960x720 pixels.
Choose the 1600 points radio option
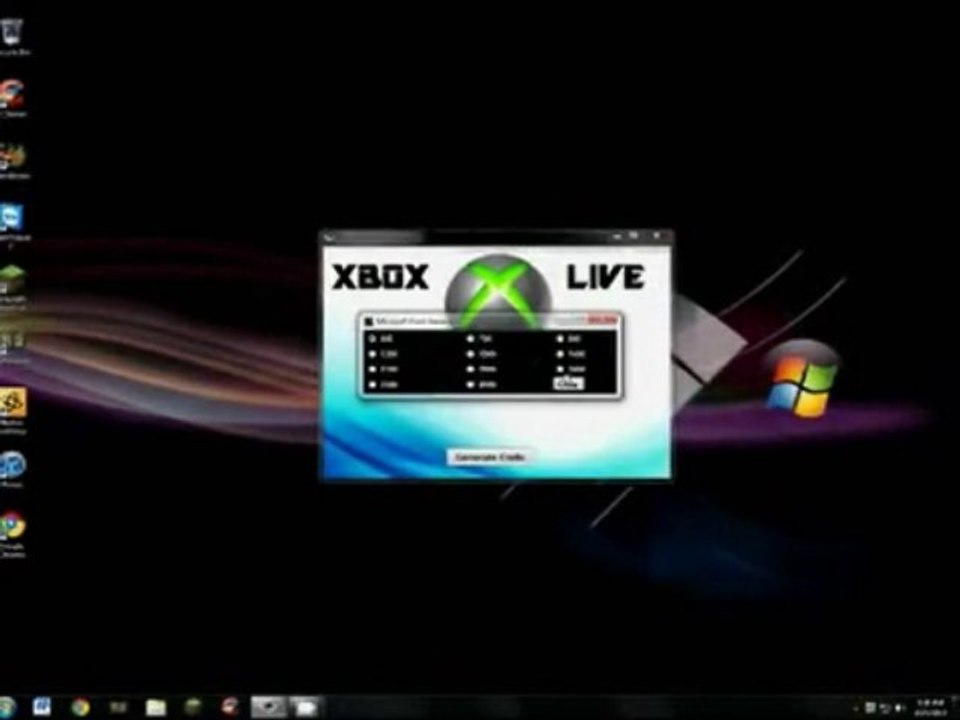pos(560,354)
